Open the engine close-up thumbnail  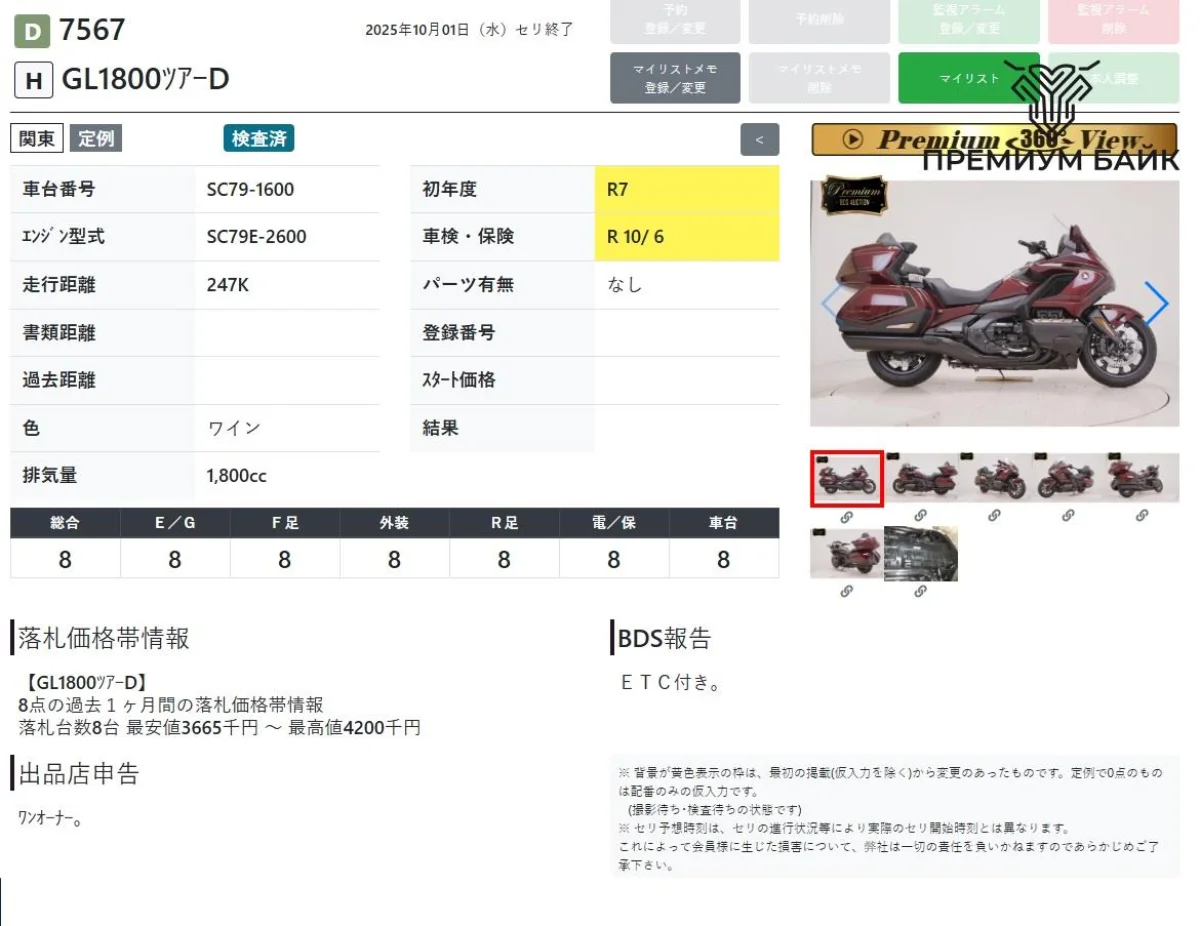click(920, 553)
